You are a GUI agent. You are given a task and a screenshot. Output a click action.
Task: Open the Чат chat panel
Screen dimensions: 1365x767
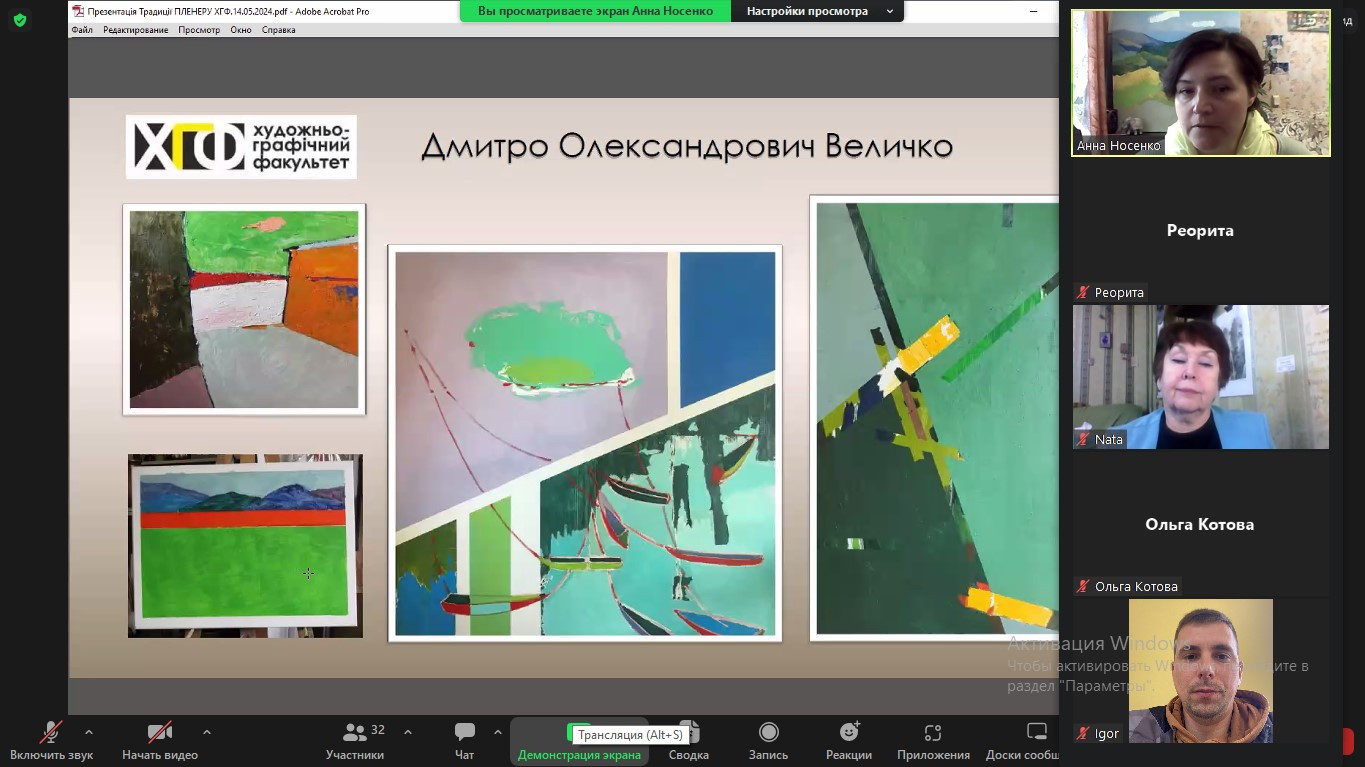[465, 741]
